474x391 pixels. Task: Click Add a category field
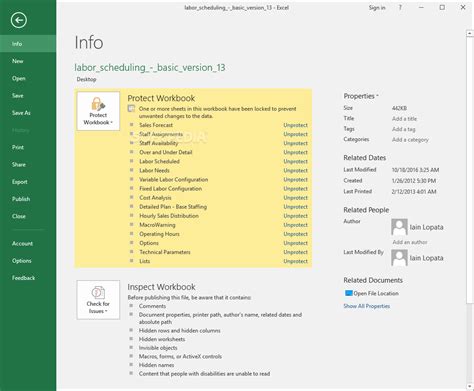pos(410,140)
